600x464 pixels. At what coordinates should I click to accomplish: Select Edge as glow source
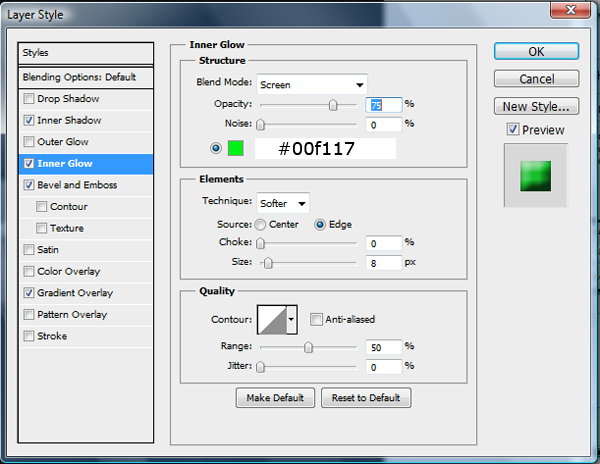tap(320, 225)
